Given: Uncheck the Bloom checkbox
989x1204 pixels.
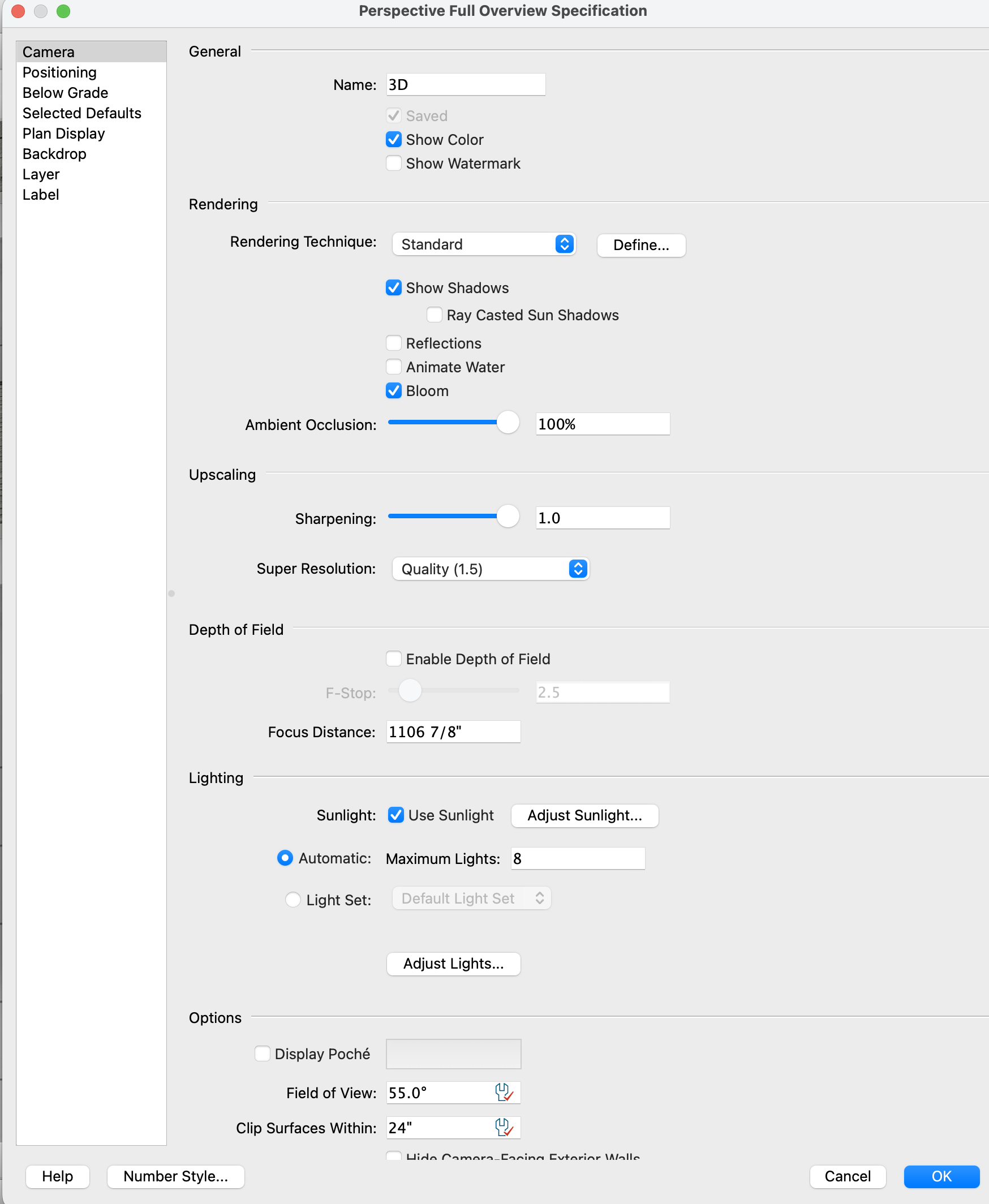Looking at the screenshot, I should 394,391.
